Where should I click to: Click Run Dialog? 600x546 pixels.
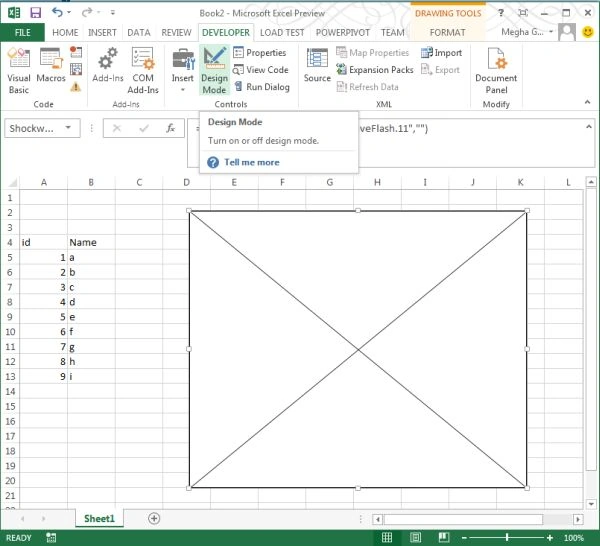(x=262, y=87)
